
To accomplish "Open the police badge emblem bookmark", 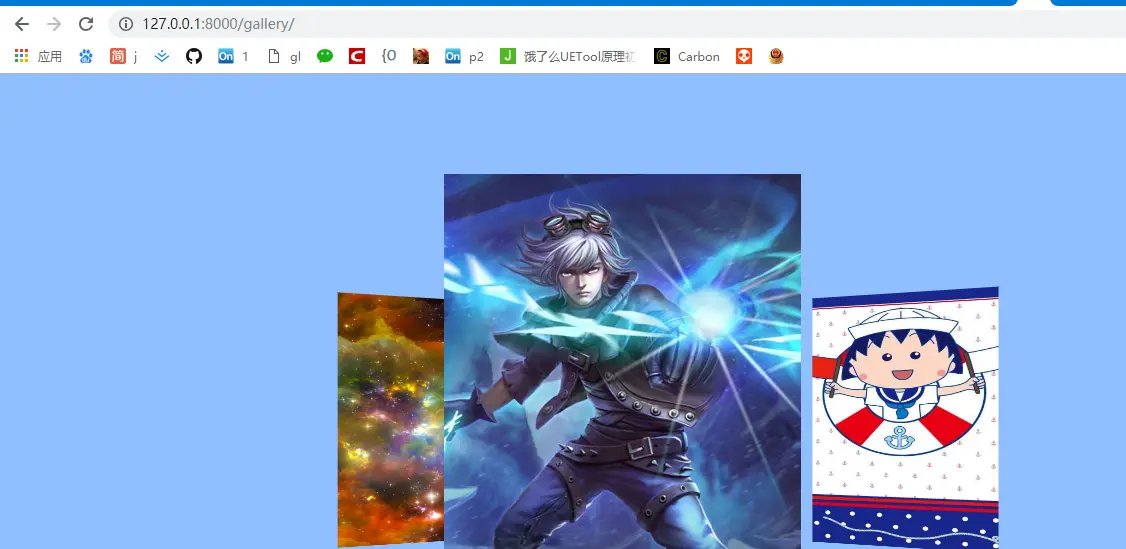I will tap(776, 56).
